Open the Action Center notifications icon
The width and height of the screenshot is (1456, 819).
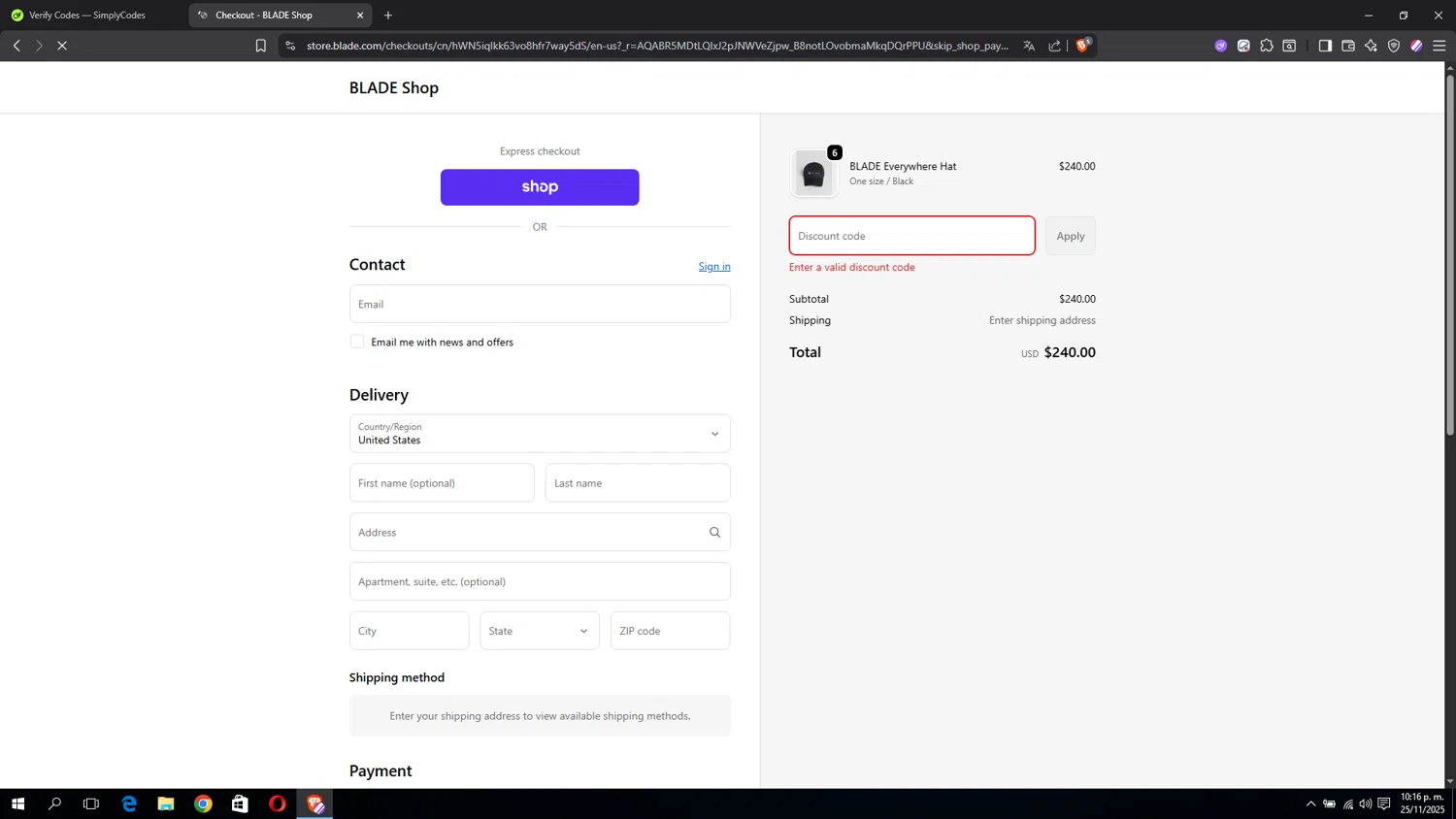point(1384,803)
